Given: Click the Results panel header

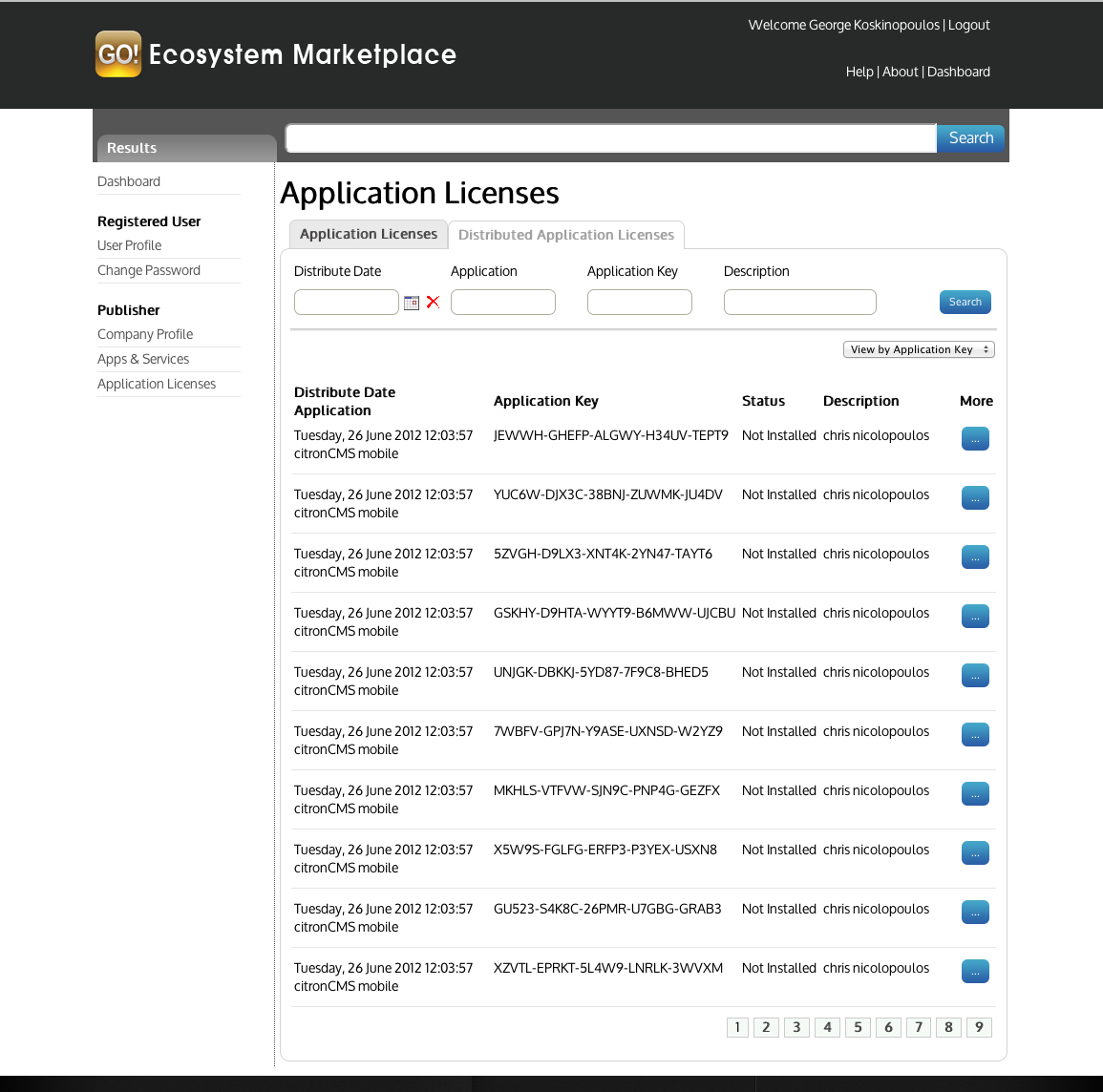Looking at the screenshot, I should click(186, 148).
